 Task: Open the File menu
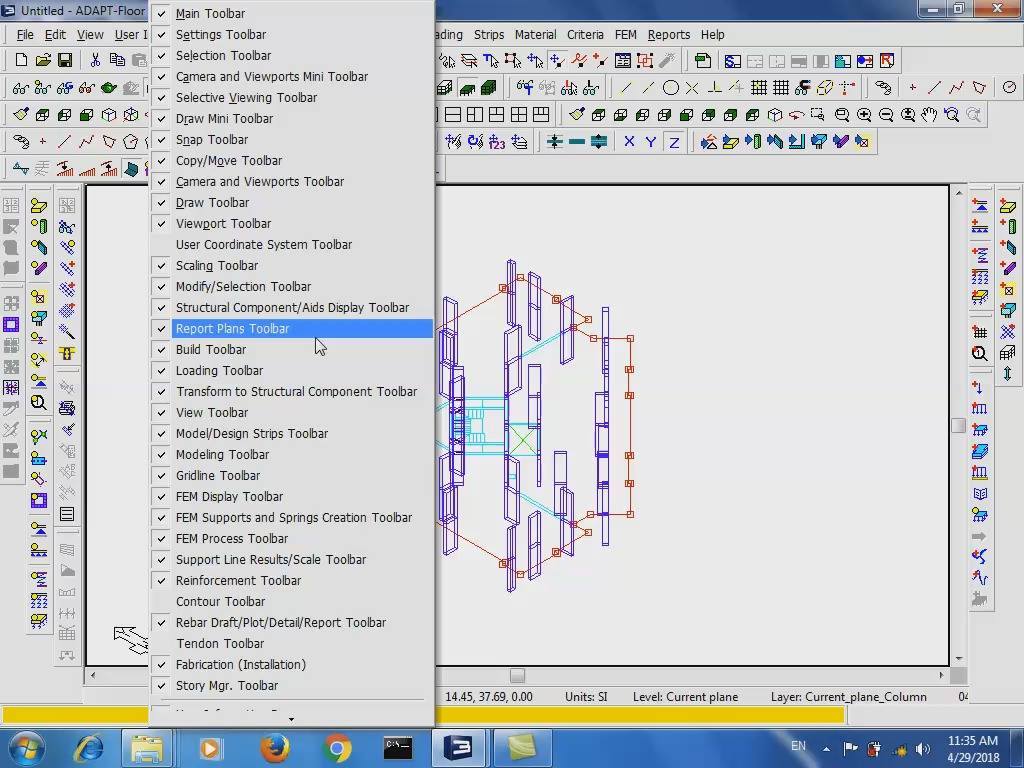[25, 35]
